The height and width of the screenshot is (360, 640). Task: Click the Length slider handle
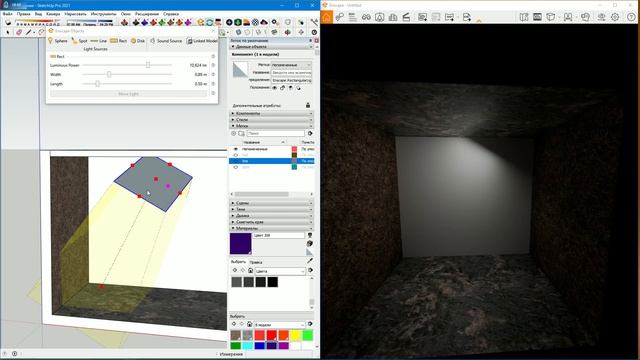(x=98, y=84)
